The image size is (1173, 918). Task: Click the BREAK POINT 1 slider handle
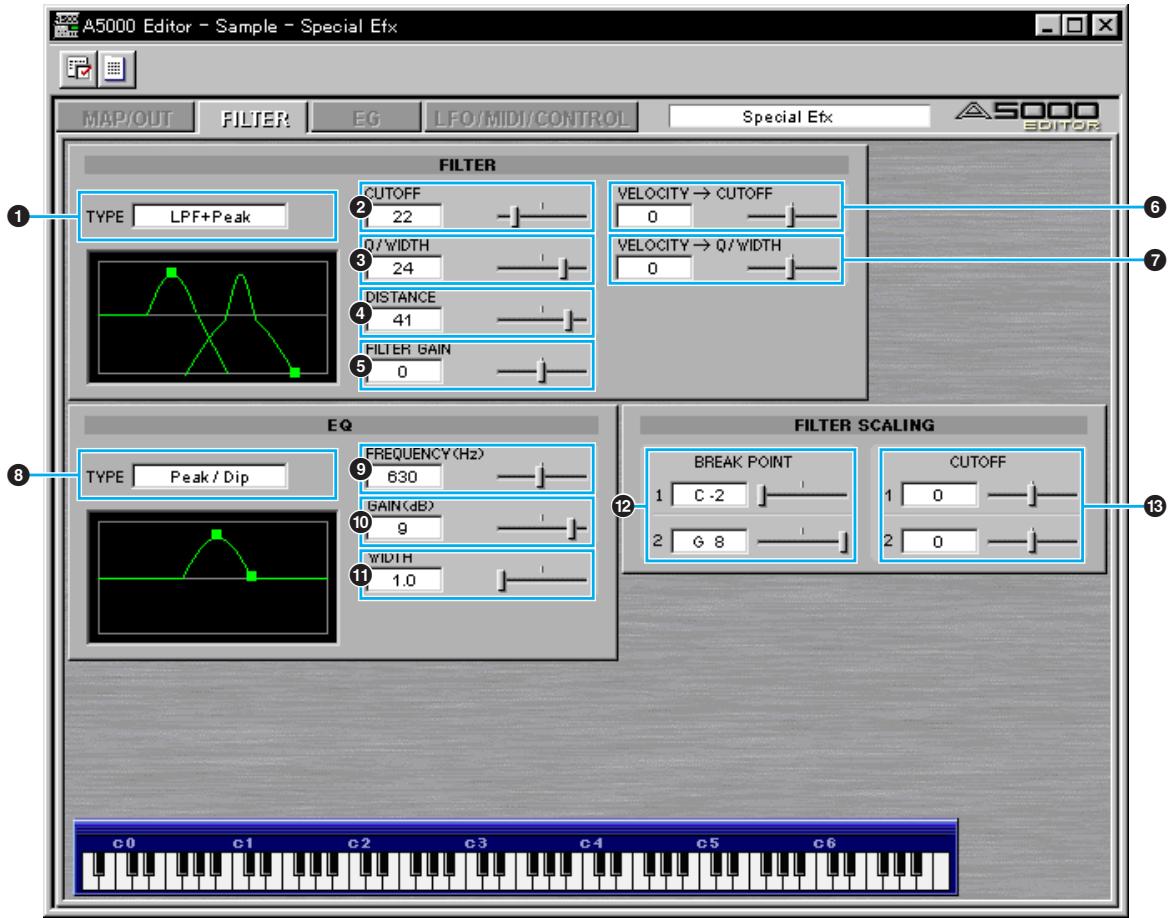(762, 495)
